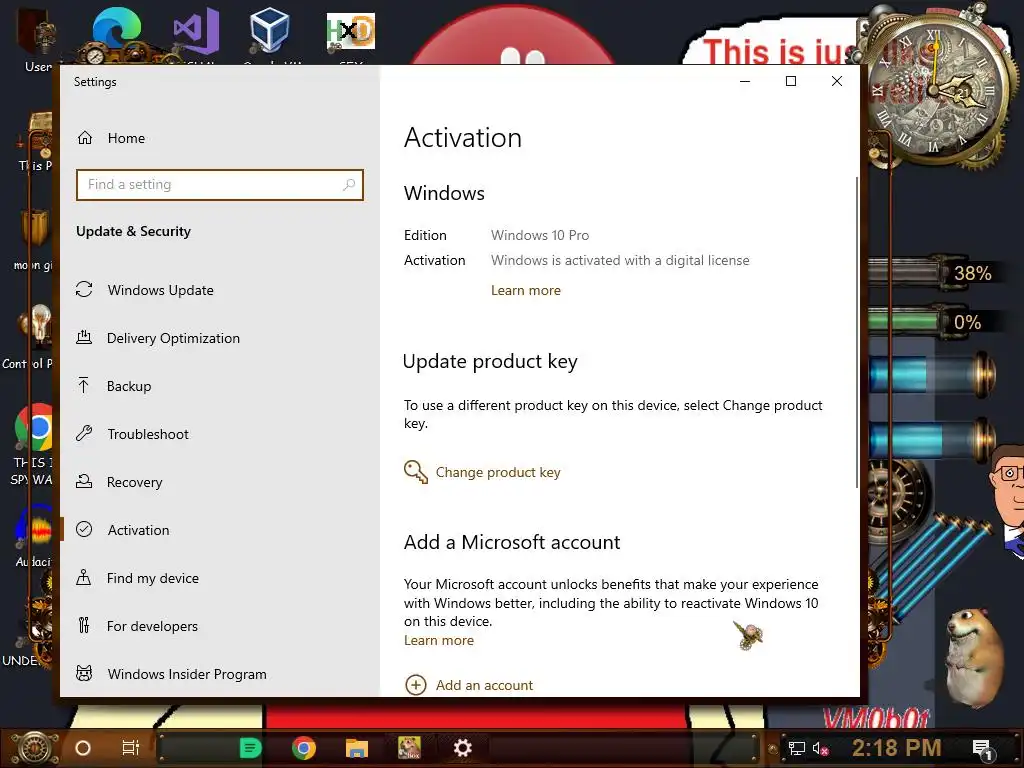
Task: Select Activation in the sidebar
Action: 138,530
